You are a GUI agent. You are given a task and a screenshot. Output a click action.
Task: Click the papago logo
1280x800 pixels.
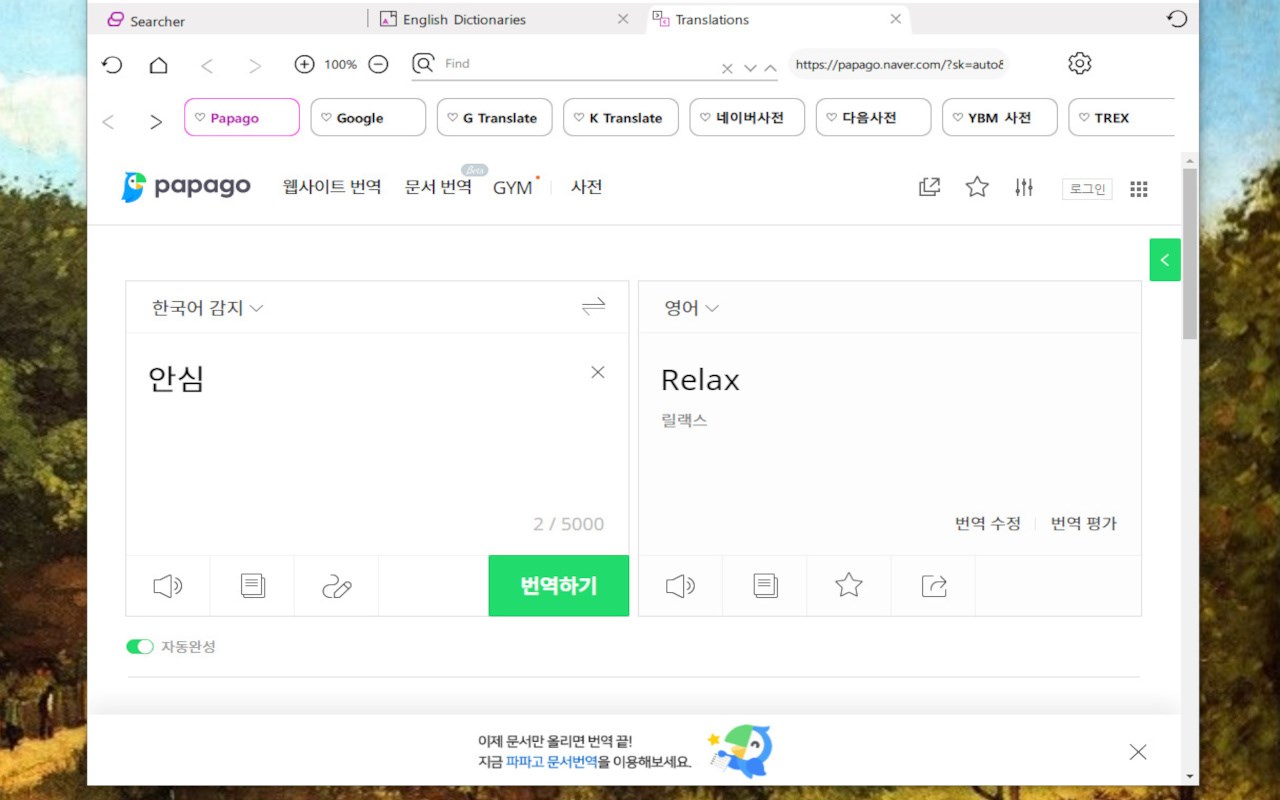pyautogui.click(x=186, y=187)
